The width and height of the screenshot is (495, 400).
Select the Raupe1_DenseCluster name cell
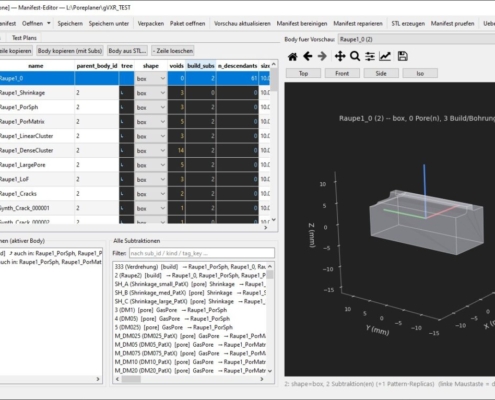[37, 151]
